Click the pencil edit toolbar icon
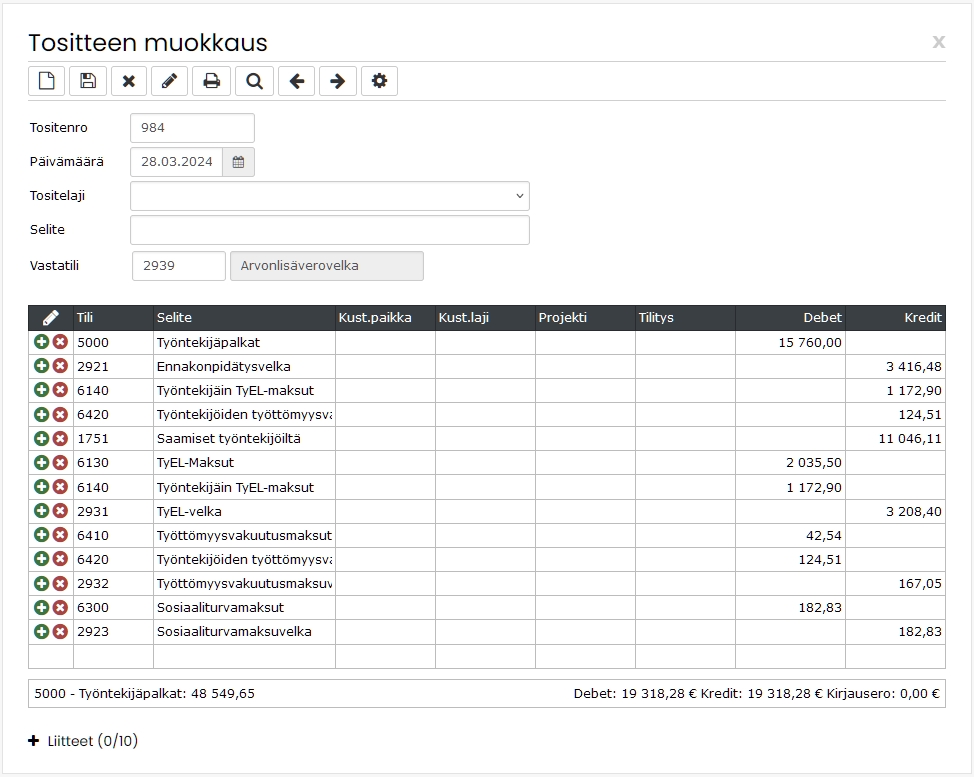The image size is (974, 777). pyautogui.click(x=169, y=81)
